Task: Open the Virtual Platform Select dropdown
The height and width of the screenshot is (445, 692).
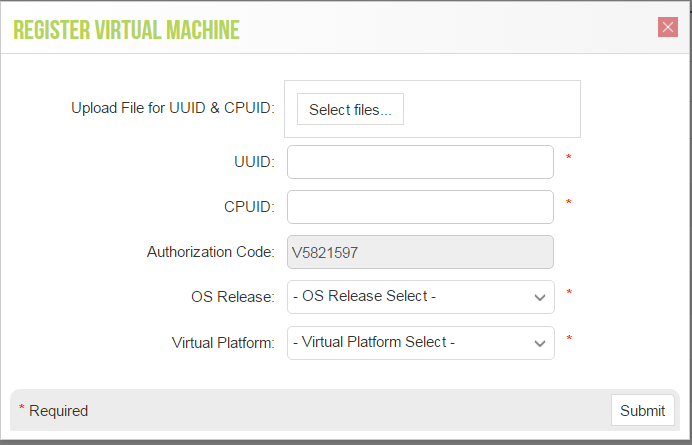Action: click(x=420, y=342)
